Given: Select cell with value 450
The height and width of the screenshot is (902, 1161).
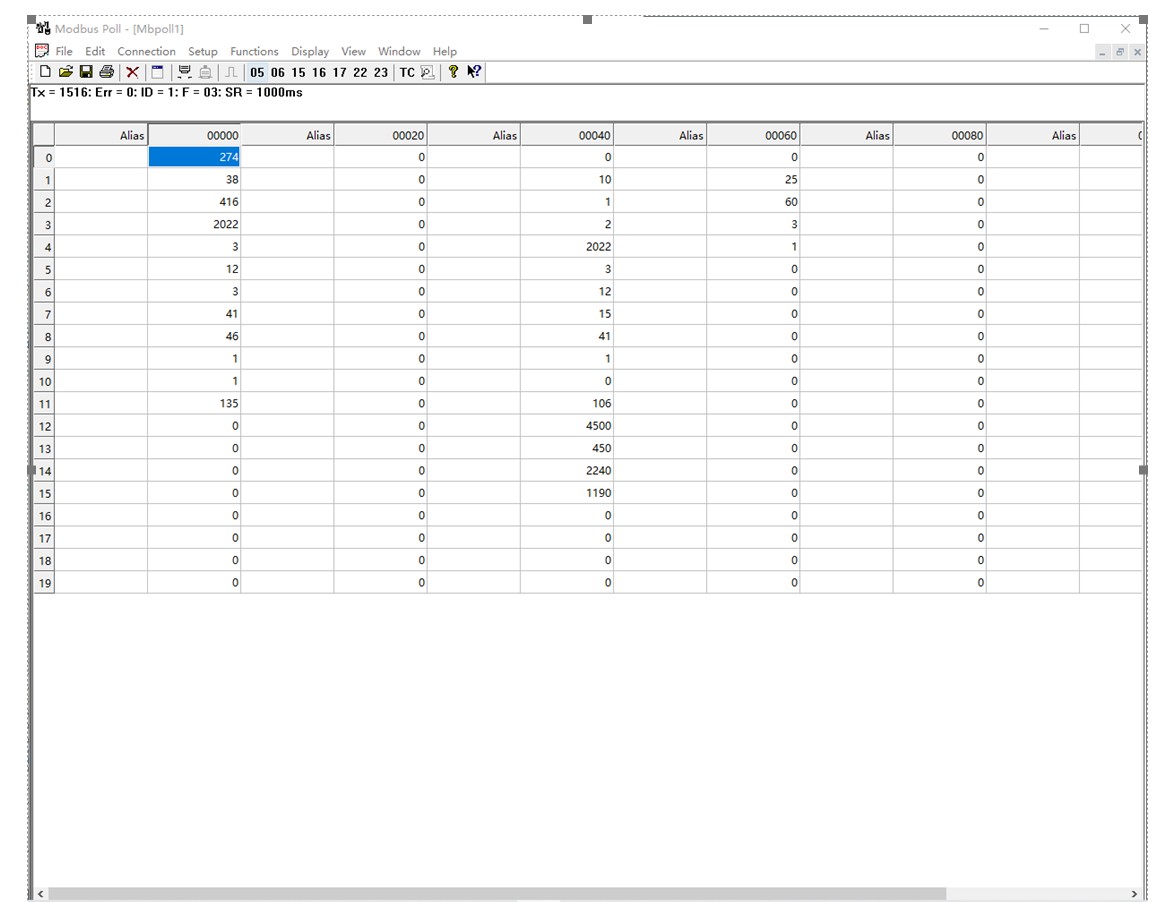Looking at the screenshot, I should 567,448.
